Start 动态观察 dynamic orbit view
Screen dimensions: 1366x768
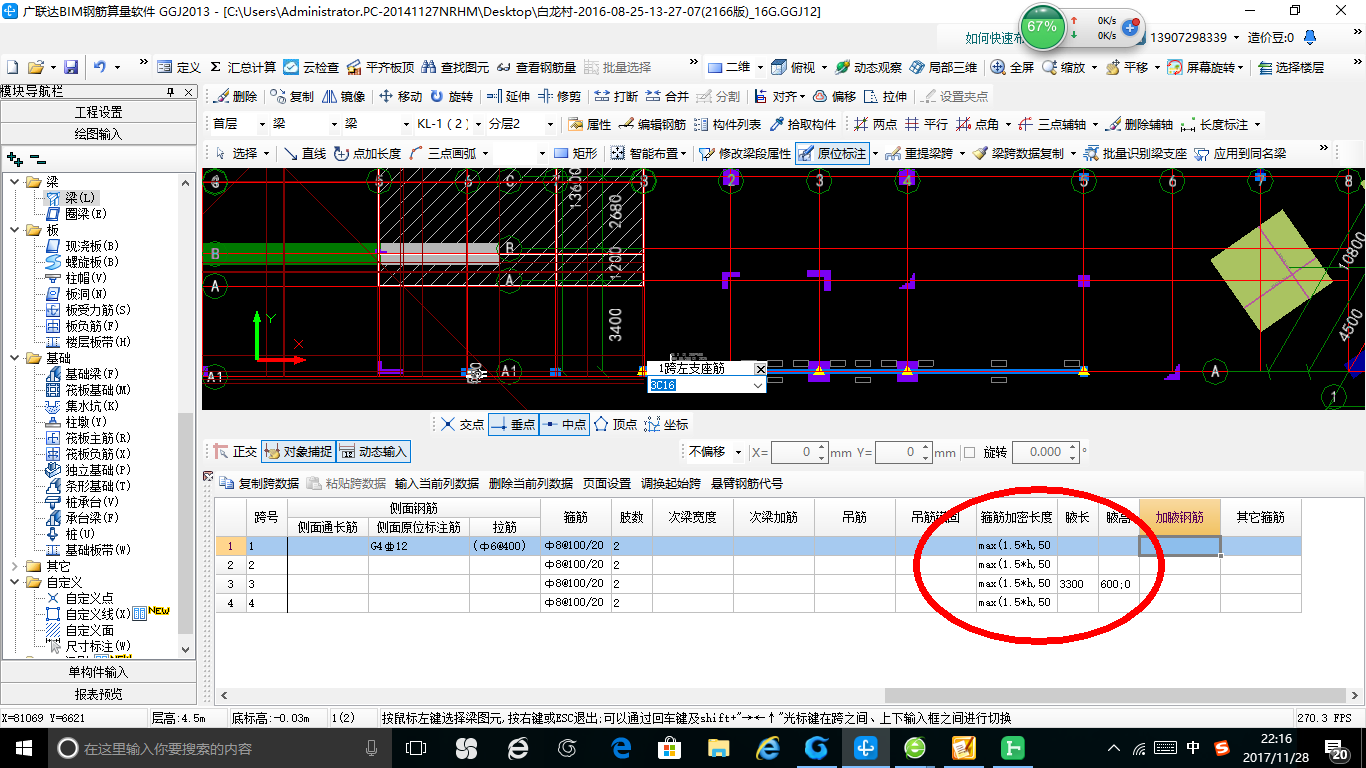point(868,67)
